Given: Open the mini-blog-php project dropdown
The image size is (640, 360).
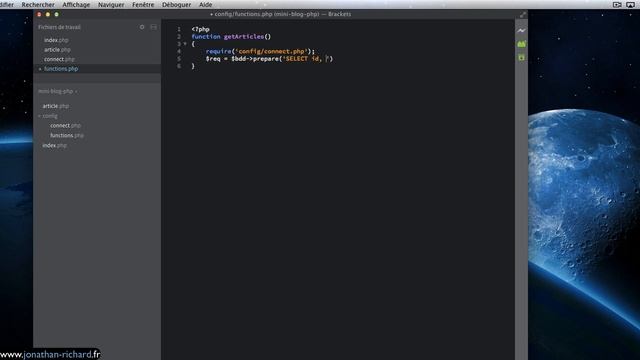Looking at the screenshot, I should pyautogui.click(x=58, y=91).
